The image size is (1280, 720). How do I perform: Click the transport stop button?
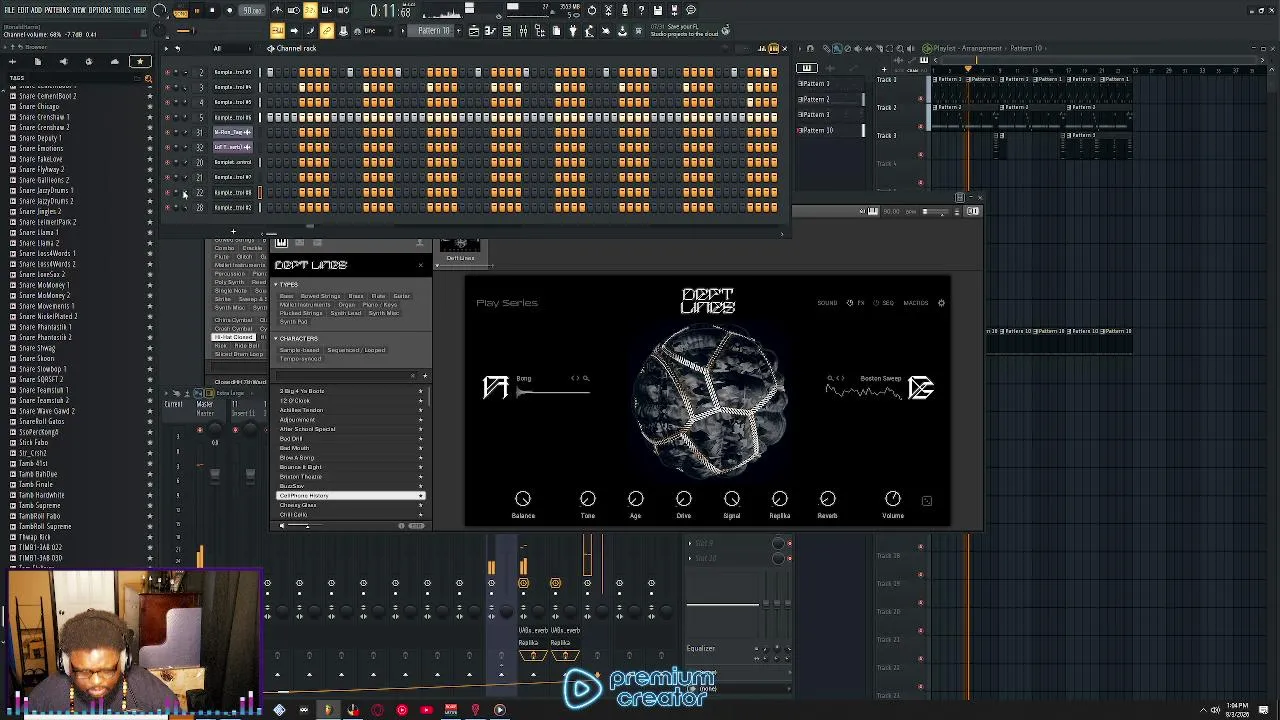(212, 11)
